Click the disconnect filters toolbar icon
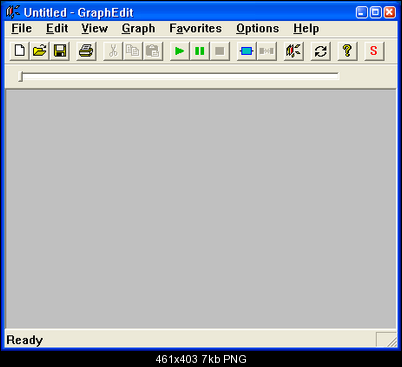 [266, 51]
